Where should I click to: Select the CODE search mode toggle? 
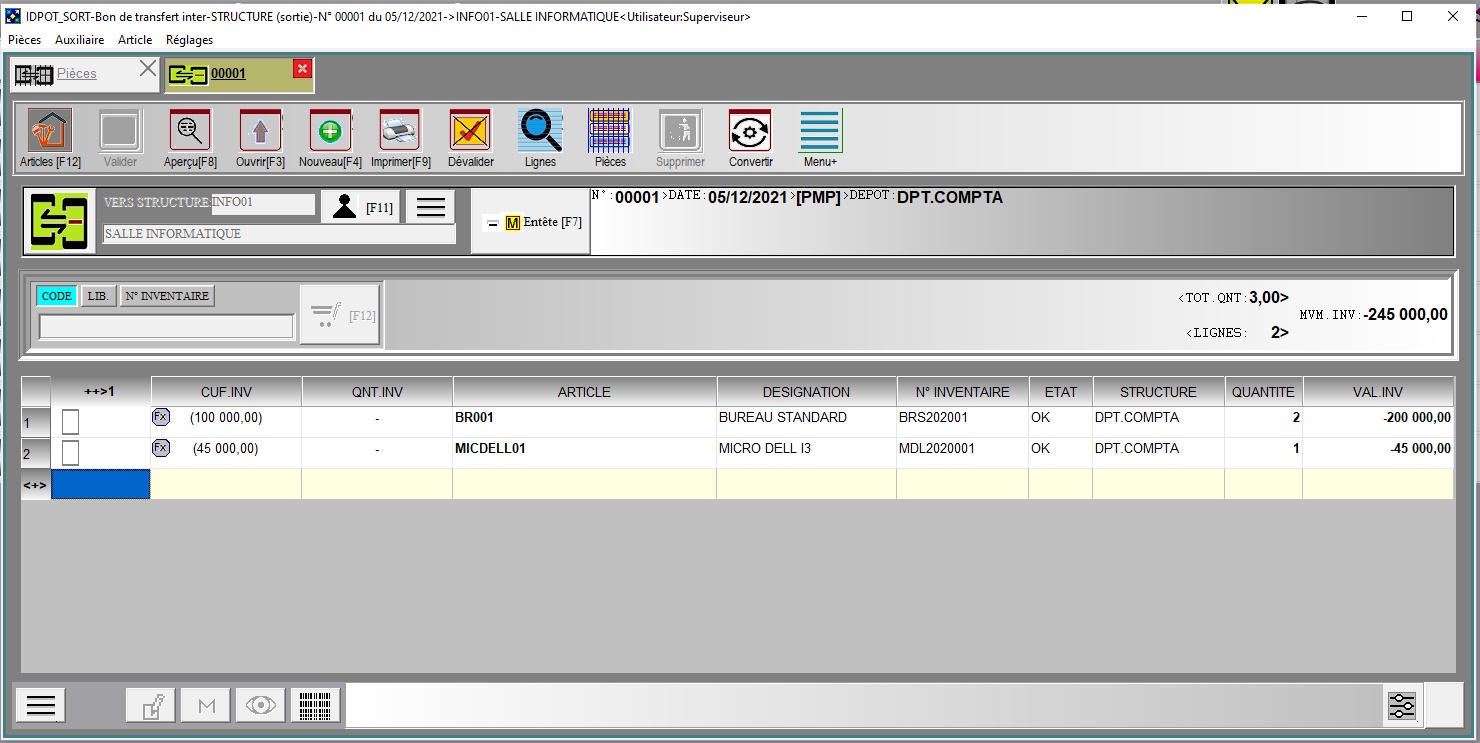pyautogui.click(x=56, y=296)
